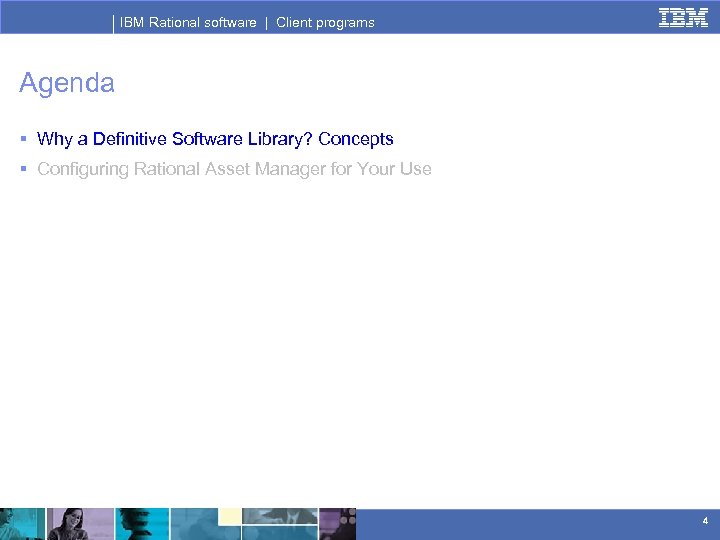Click the IBM logo in the header
Image resolution: width=720 pixels, height=540 pixels.
coord(683,18)
